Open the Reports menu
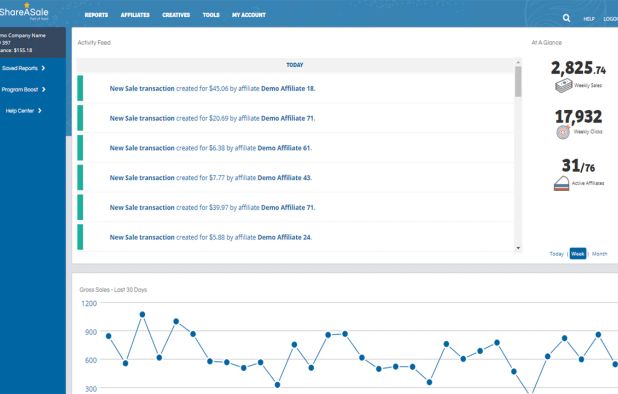Viewport: 618px width, 394px height. click(96, 15)
